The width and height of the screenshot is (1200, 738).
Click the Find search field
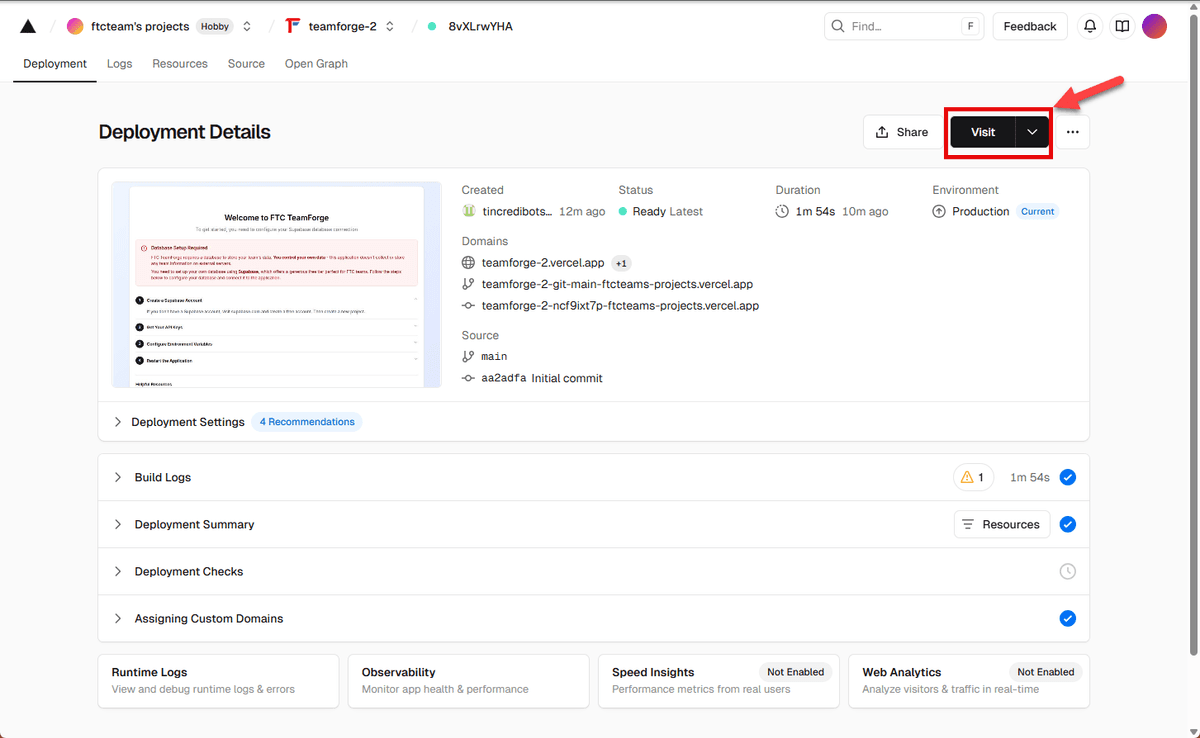900,26
